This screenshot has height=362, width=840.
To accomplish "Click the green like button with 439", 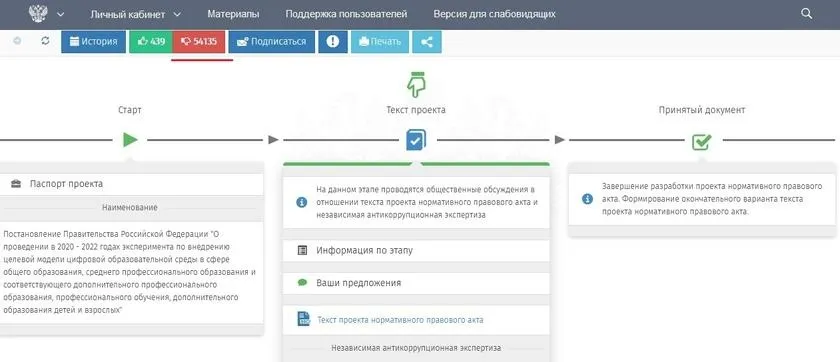I will click(151, 42).
